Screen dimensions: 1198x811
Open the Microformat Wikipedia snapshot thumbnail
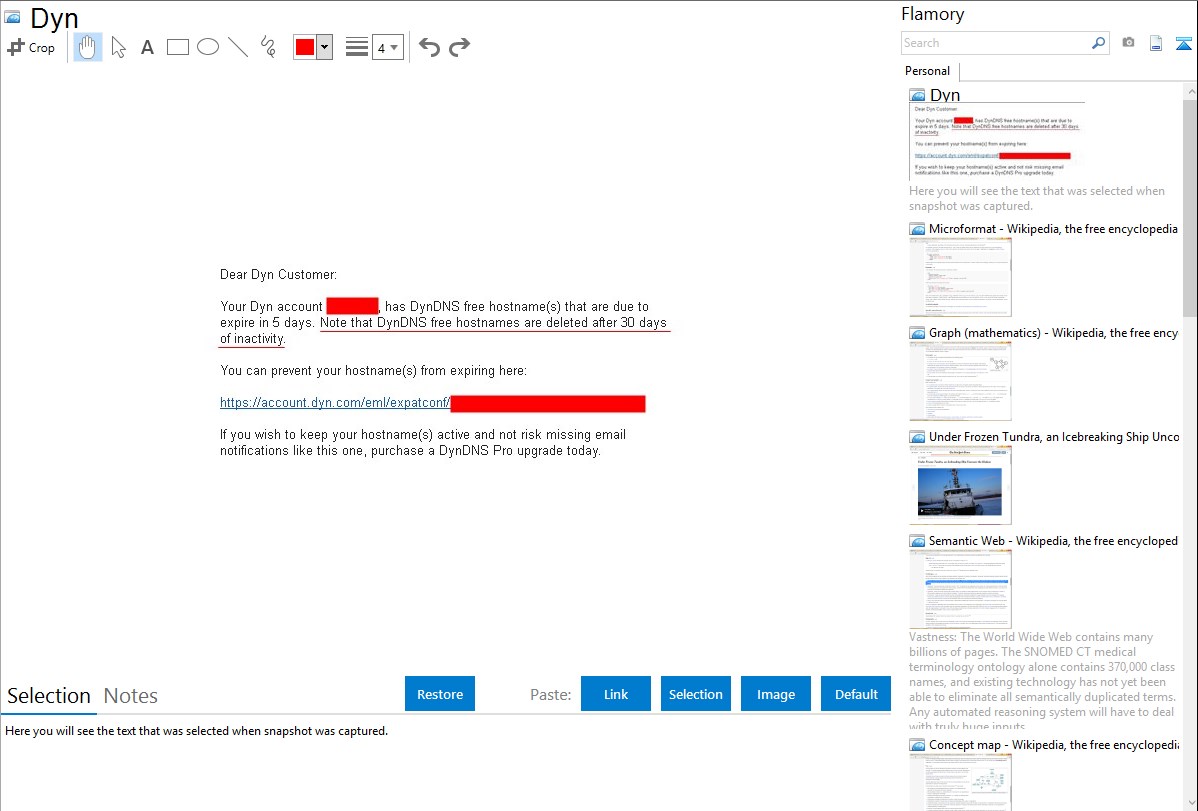[960, 277]
